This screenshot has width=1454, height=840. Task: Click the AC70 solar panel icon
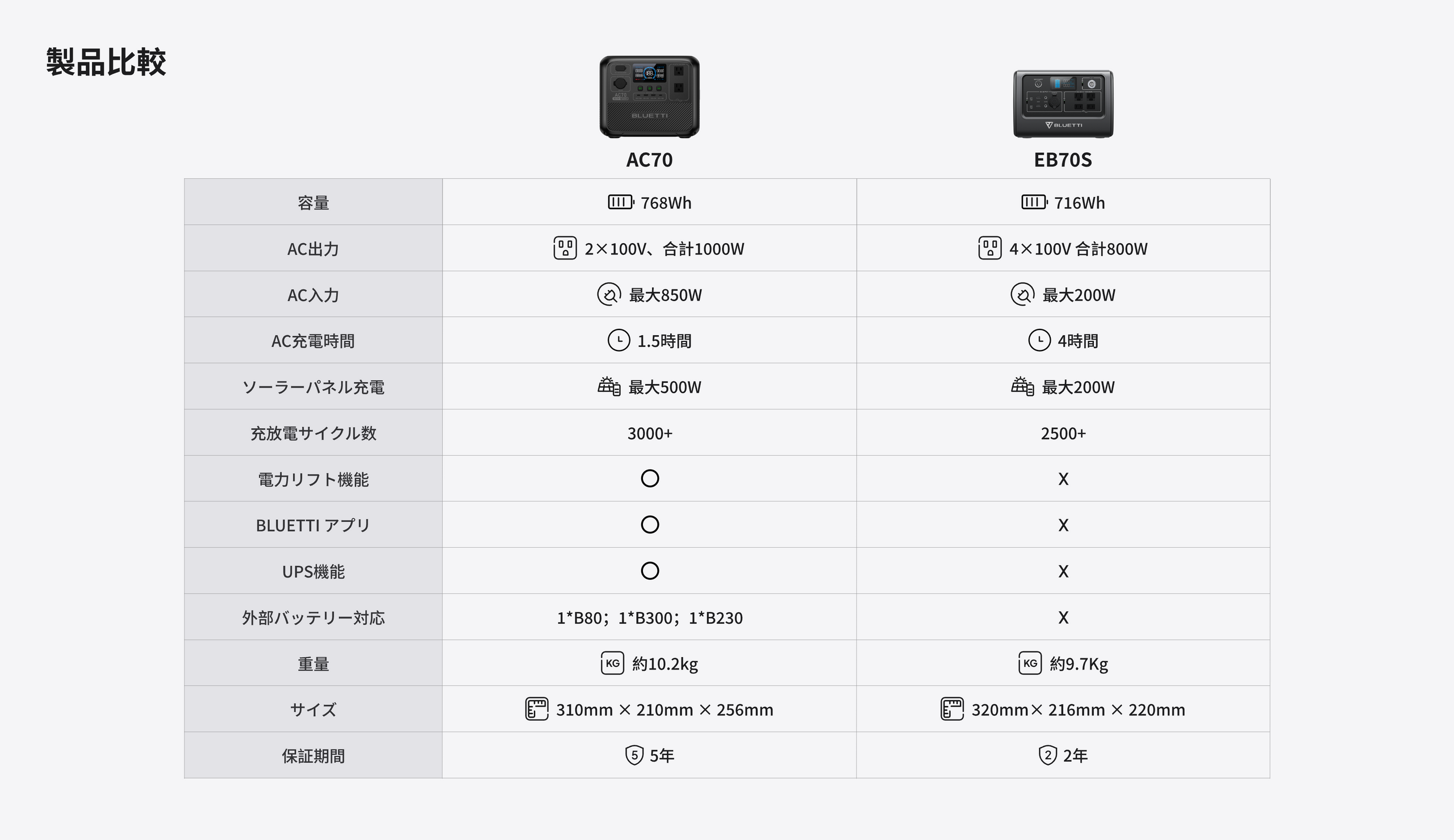608,386
